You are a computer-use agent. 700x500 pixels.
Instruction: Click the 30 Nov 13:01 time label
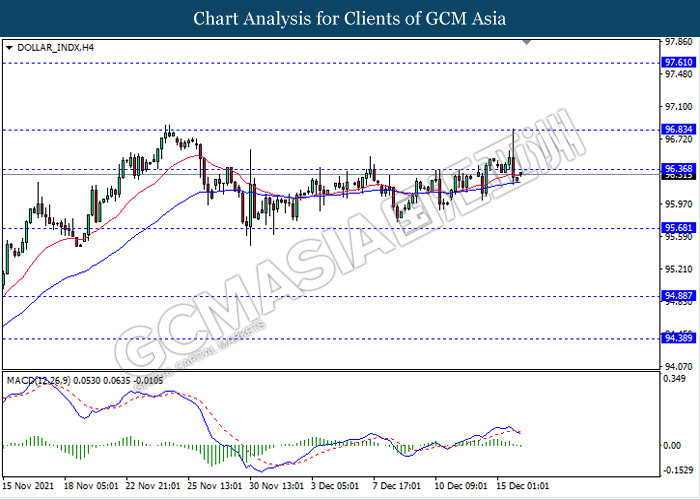277,486
